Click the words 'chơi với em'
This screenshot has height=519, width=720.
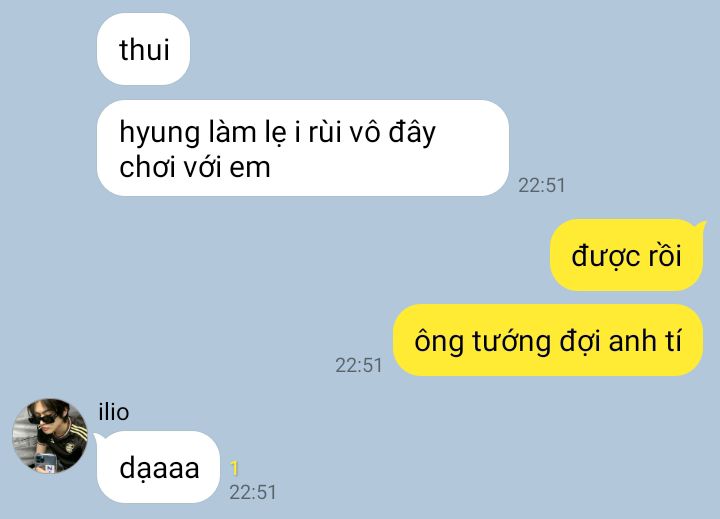[x=195, y=166]
